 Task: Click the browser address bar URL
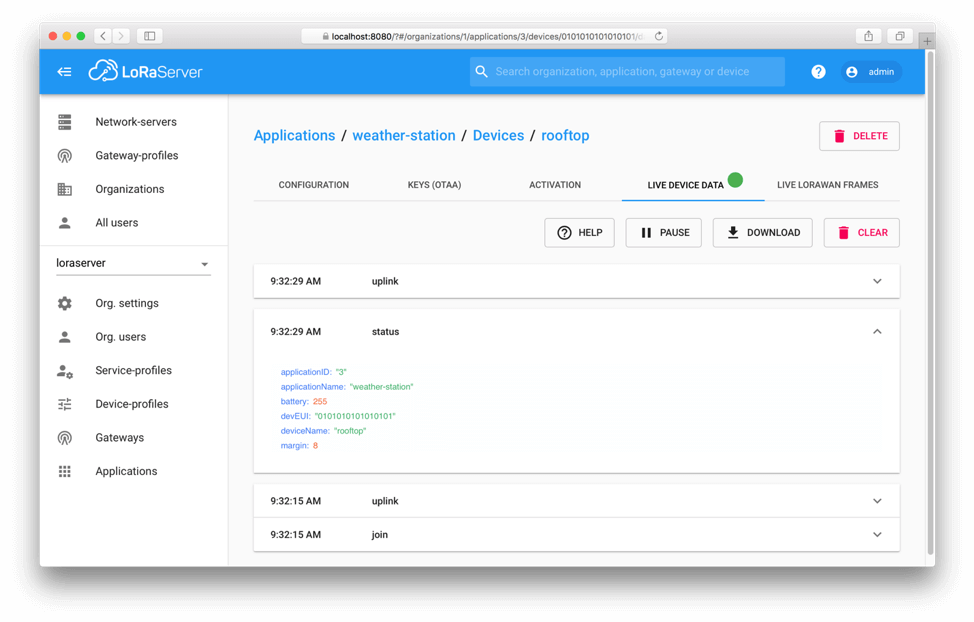click(487, 36)
